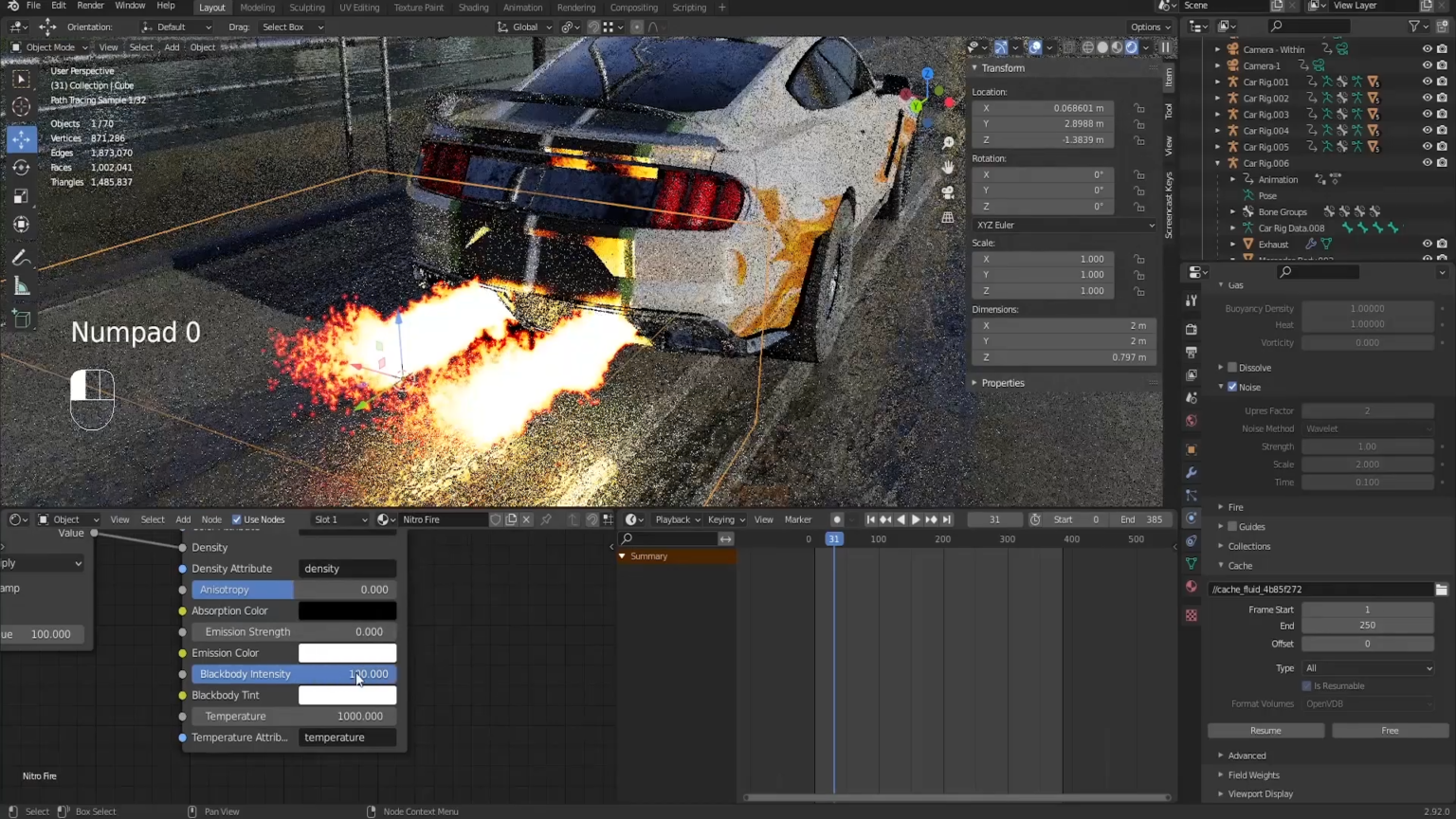Viewport: 1456px width, 819px height.
Task: Disable the Noise checkbox in the fluid settings
Action: click(1231, 387)
